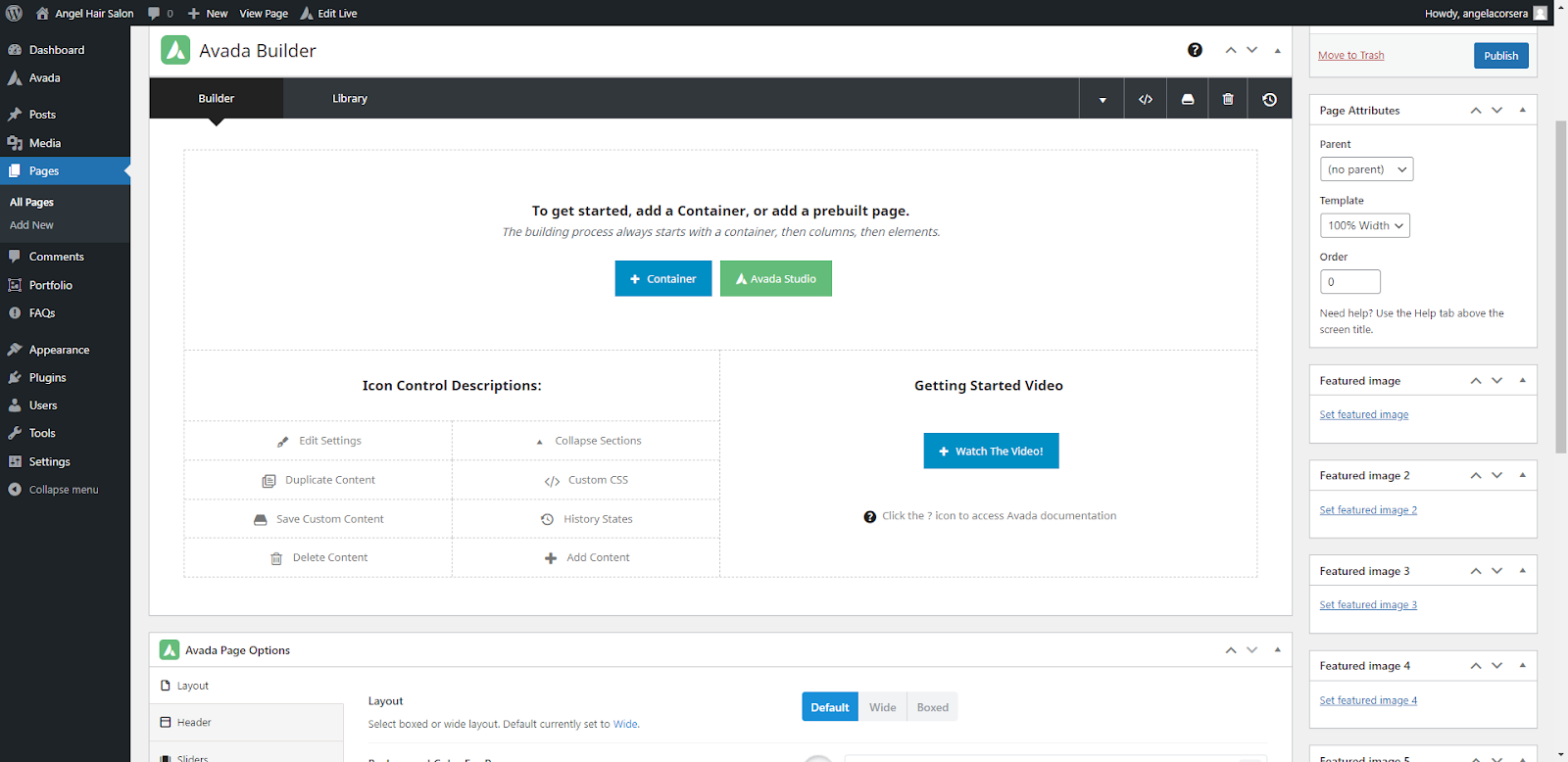Open the Template dropdown showing 100% Width

[1364, 226]
